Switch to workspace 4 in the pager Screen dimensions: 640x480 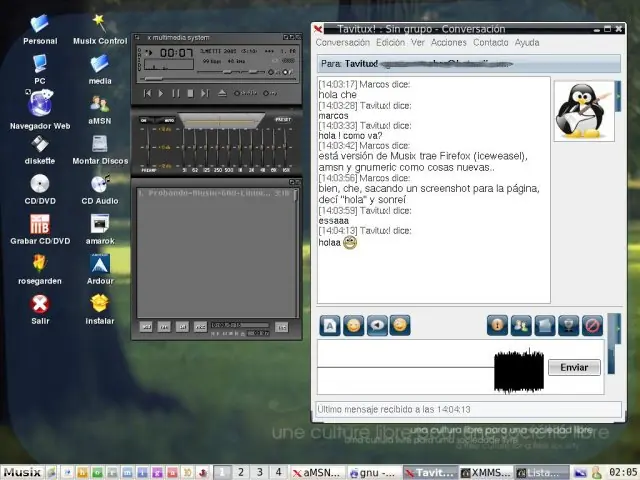[278, 473]
